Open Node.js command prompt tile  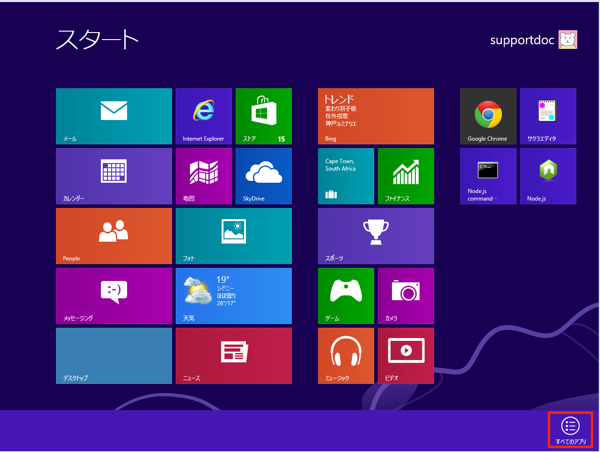point(488,176)
